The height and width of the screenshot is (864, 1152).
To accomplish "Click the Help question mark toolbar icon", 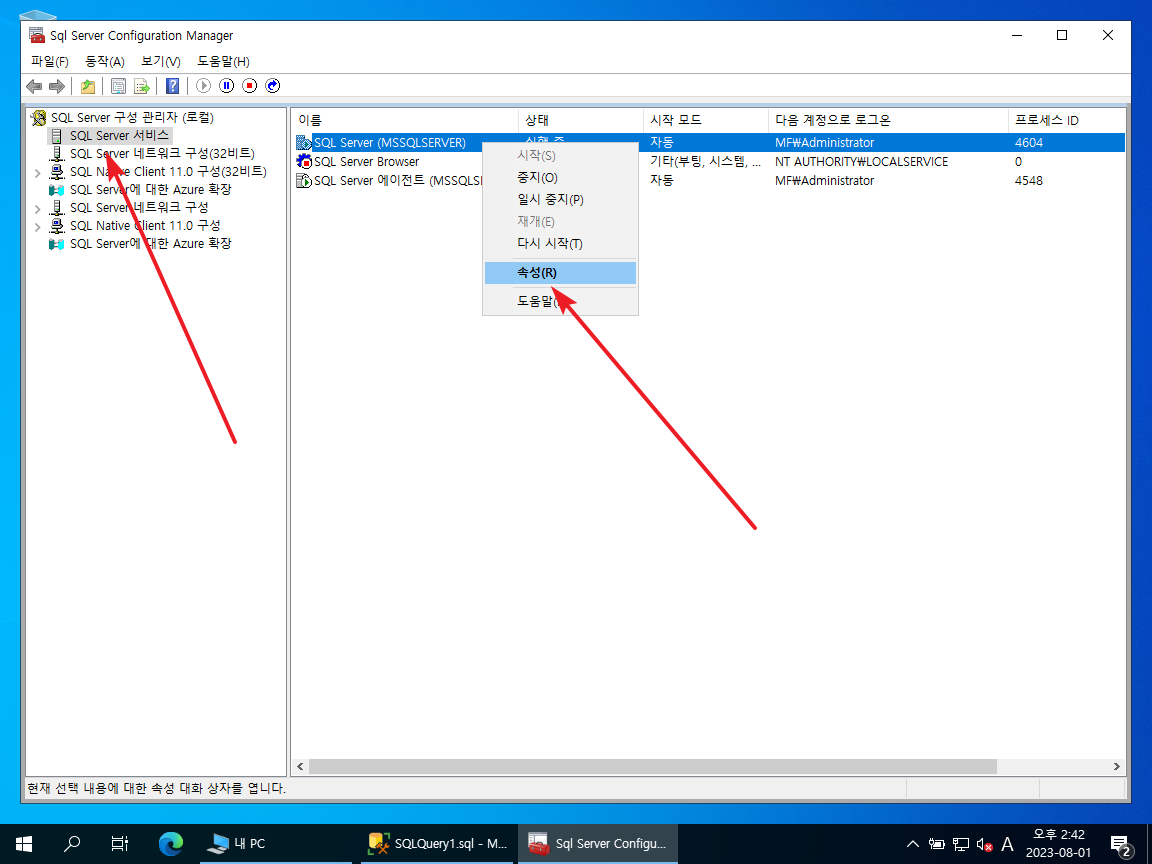I will 173,86.
